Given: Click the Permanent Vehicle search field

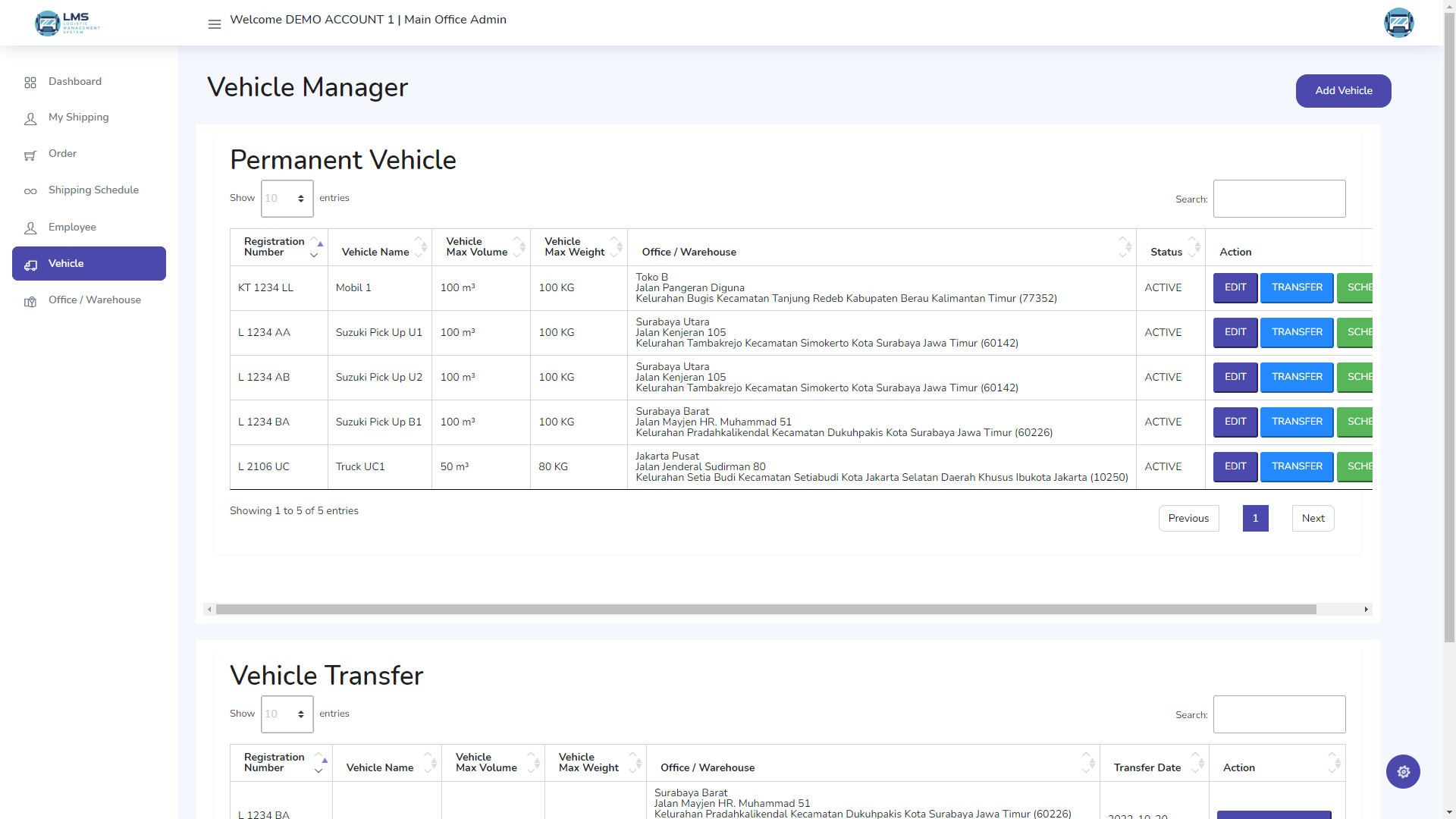Looking at the screenshot, I should click(x=1279, y=199).
